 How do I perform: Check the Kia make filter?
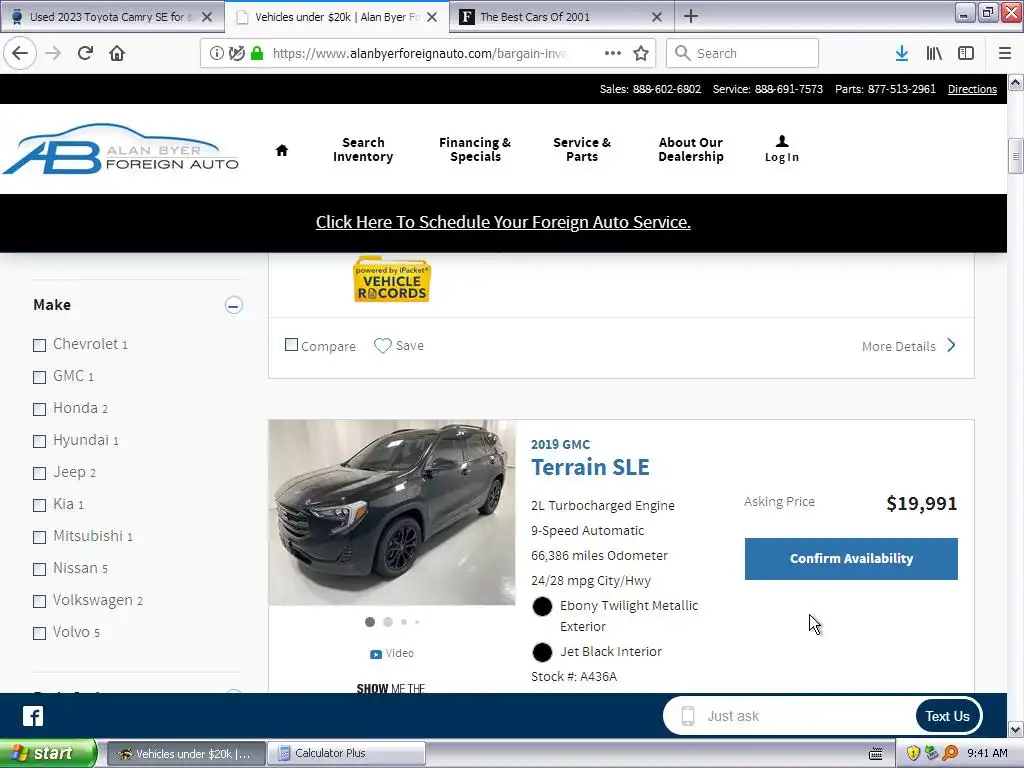tap(40, 505)
